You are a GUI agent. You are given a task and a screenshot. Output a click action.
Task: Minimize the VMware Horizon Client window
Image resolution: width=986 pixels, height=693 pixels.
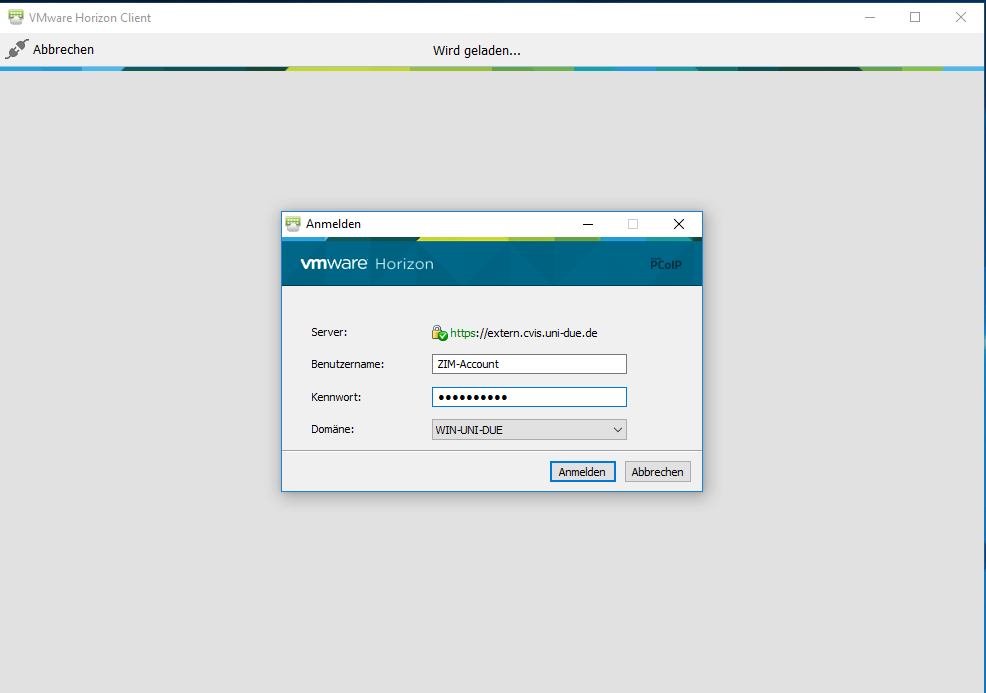(x=868, y=17)
